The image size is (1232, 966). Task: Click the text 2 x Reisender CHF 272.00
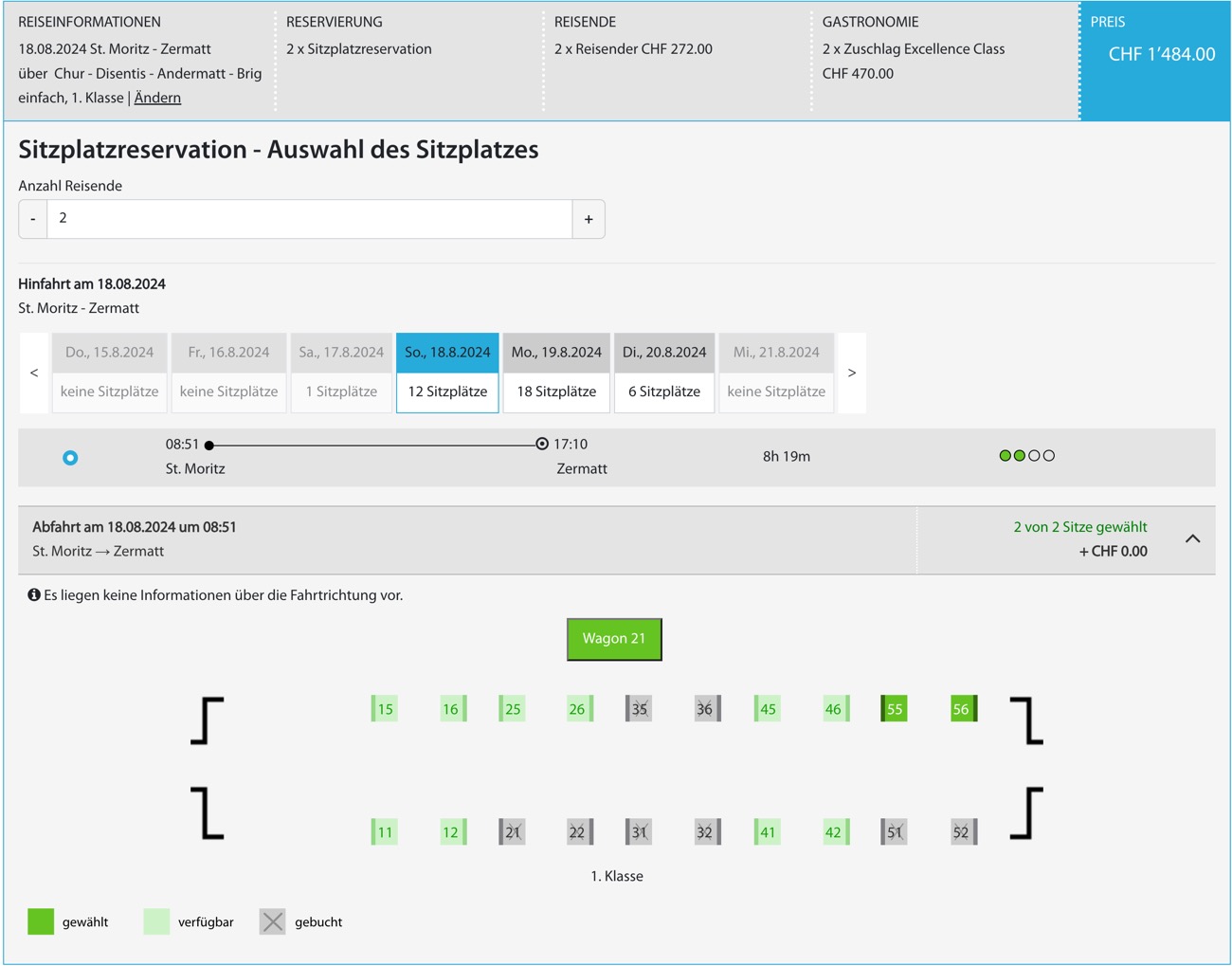point(633,49)
